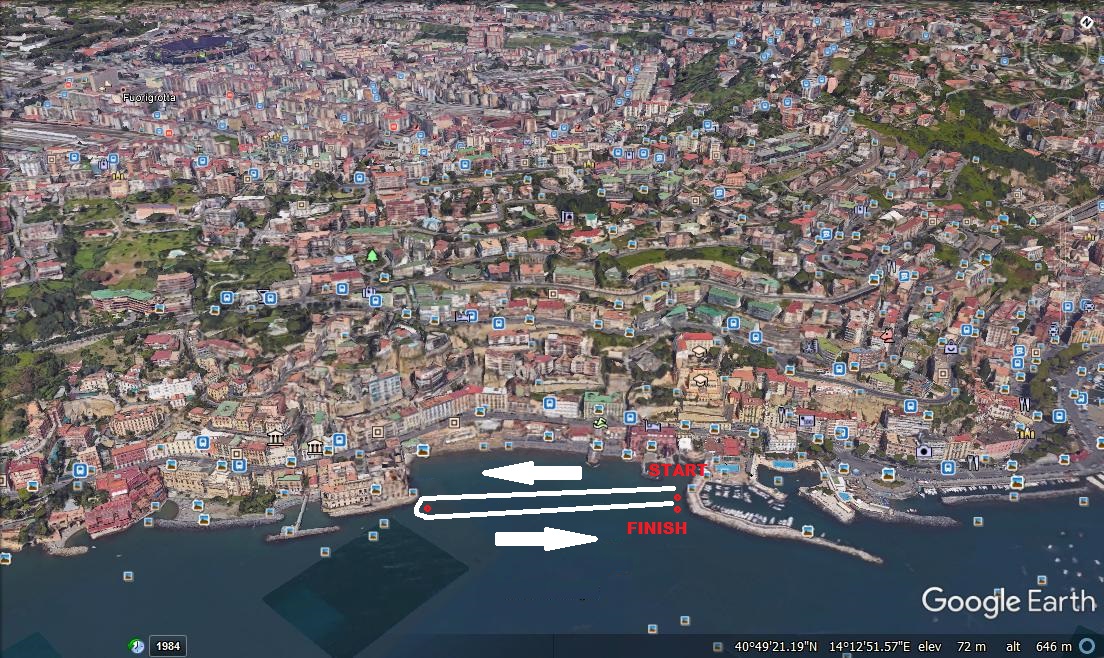Click the "elev 72 m" status readout

(952, 646)
